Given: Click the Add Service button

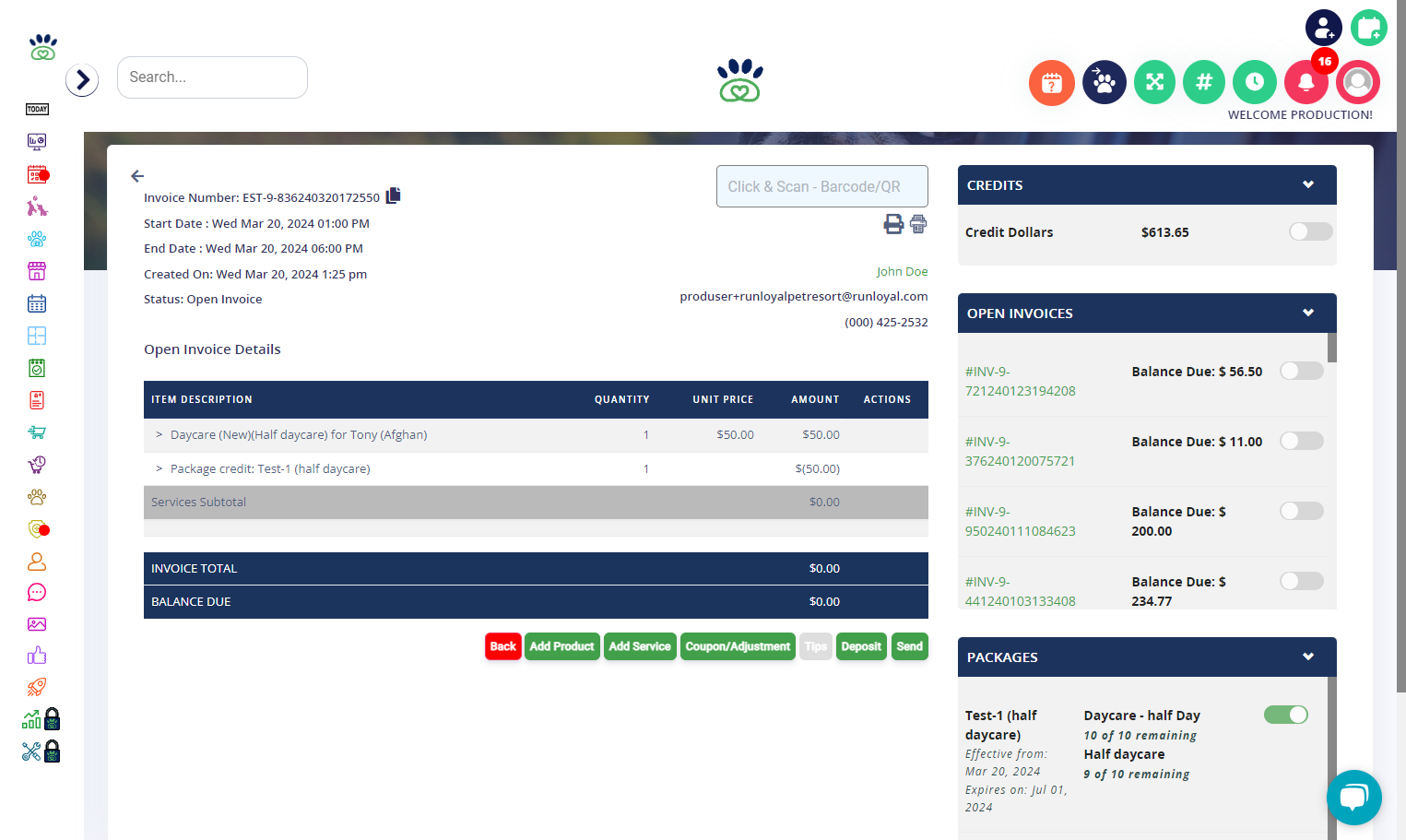Looking at the screenshot, I should pos(640,646).
